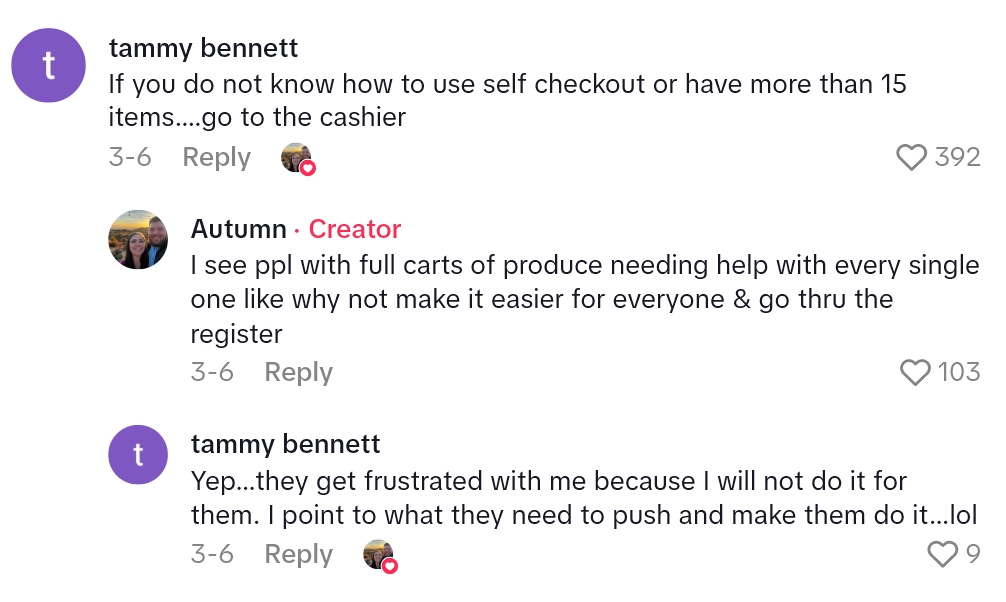This screenshot has height=602, width=1006.
Task: Click tammy bennett's avatar on the bottom reply
Action: pos(137,455)
